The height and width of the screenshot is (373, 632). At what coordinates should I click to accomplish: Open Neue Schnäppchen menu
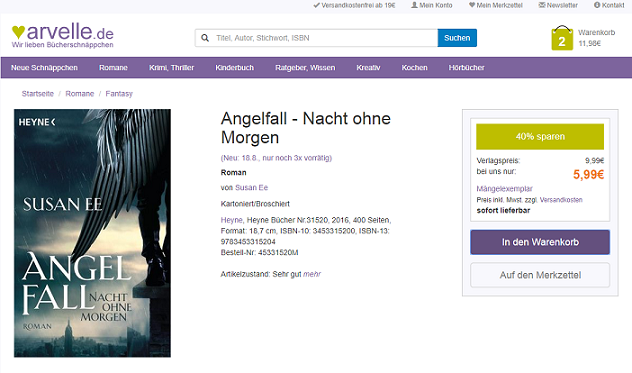(x=44, y=68)
